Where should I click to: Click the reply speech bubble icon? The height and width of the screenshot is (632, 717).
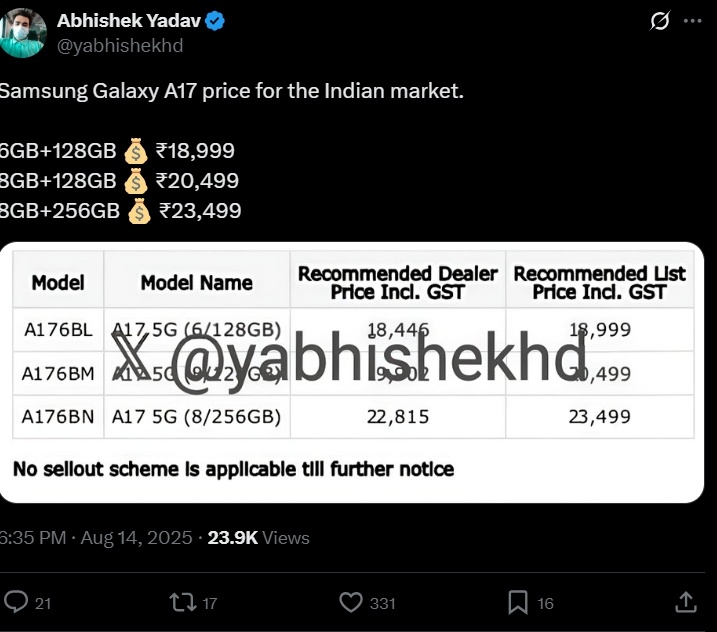pyautogui.click(x=16, y=601)
